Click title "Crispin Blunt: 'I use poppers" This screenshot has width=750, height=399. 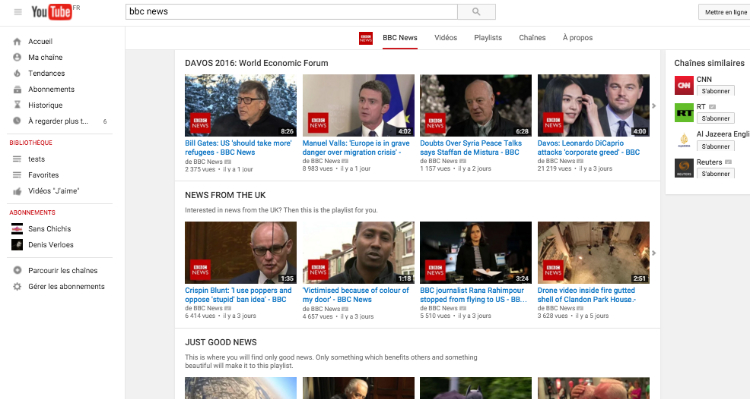[x=238, y=295]
